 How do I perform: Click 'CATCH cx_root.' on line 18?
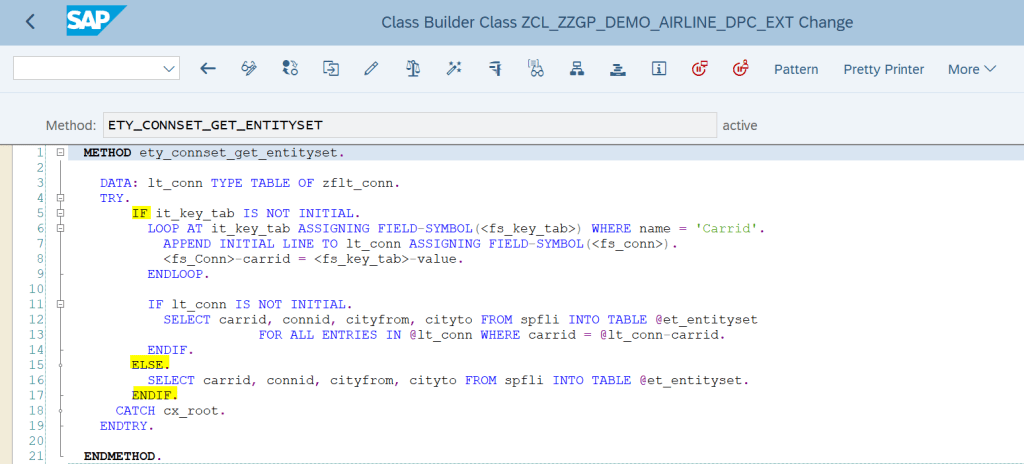coord(170,410)
